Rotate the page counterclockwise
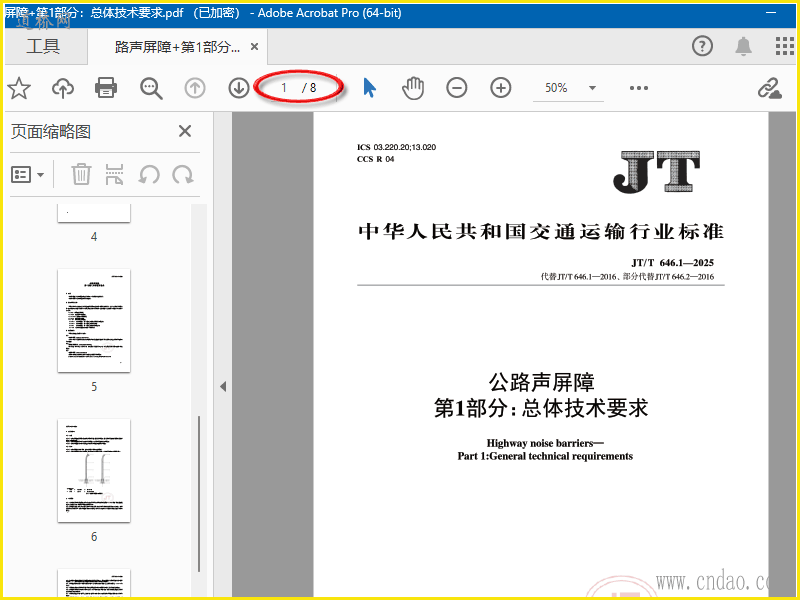This screenshot has height=600, width=800. [149, 174]
